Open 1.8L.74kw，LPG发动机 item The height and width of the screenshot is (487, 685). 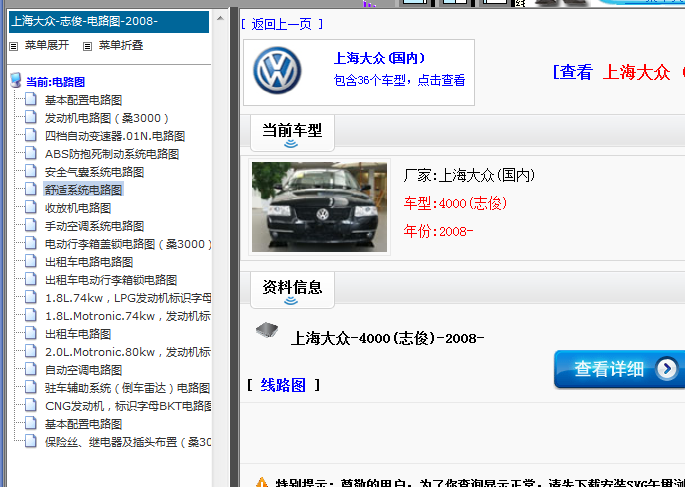pyautogui.click(x=128, y=298)
